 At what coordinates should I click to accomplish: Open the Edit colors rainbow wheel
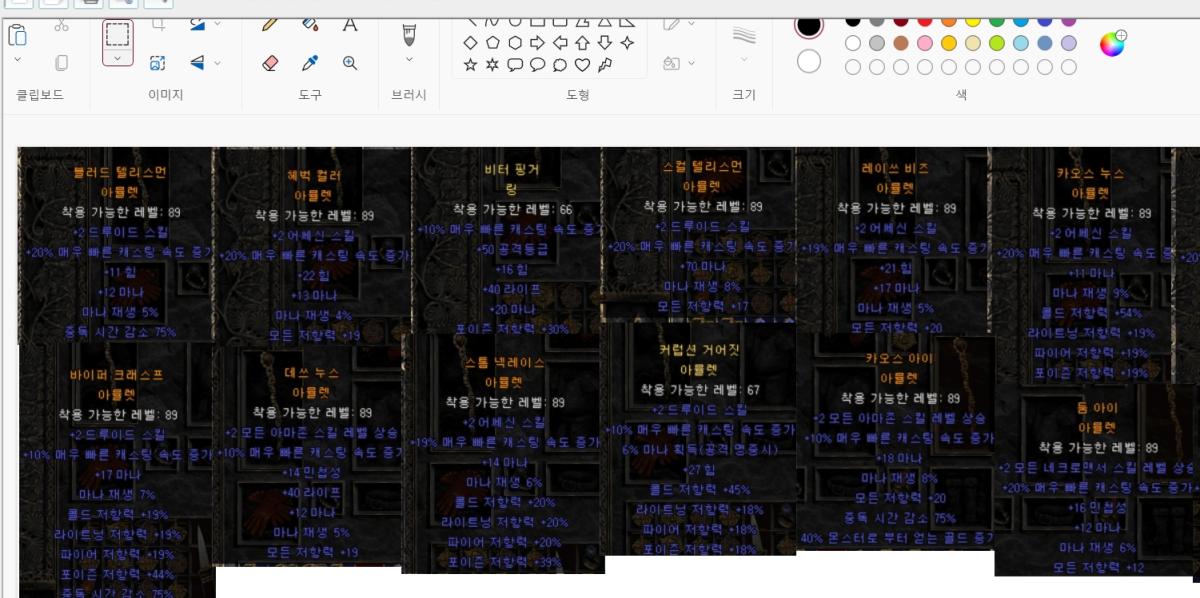[1111, 44]
